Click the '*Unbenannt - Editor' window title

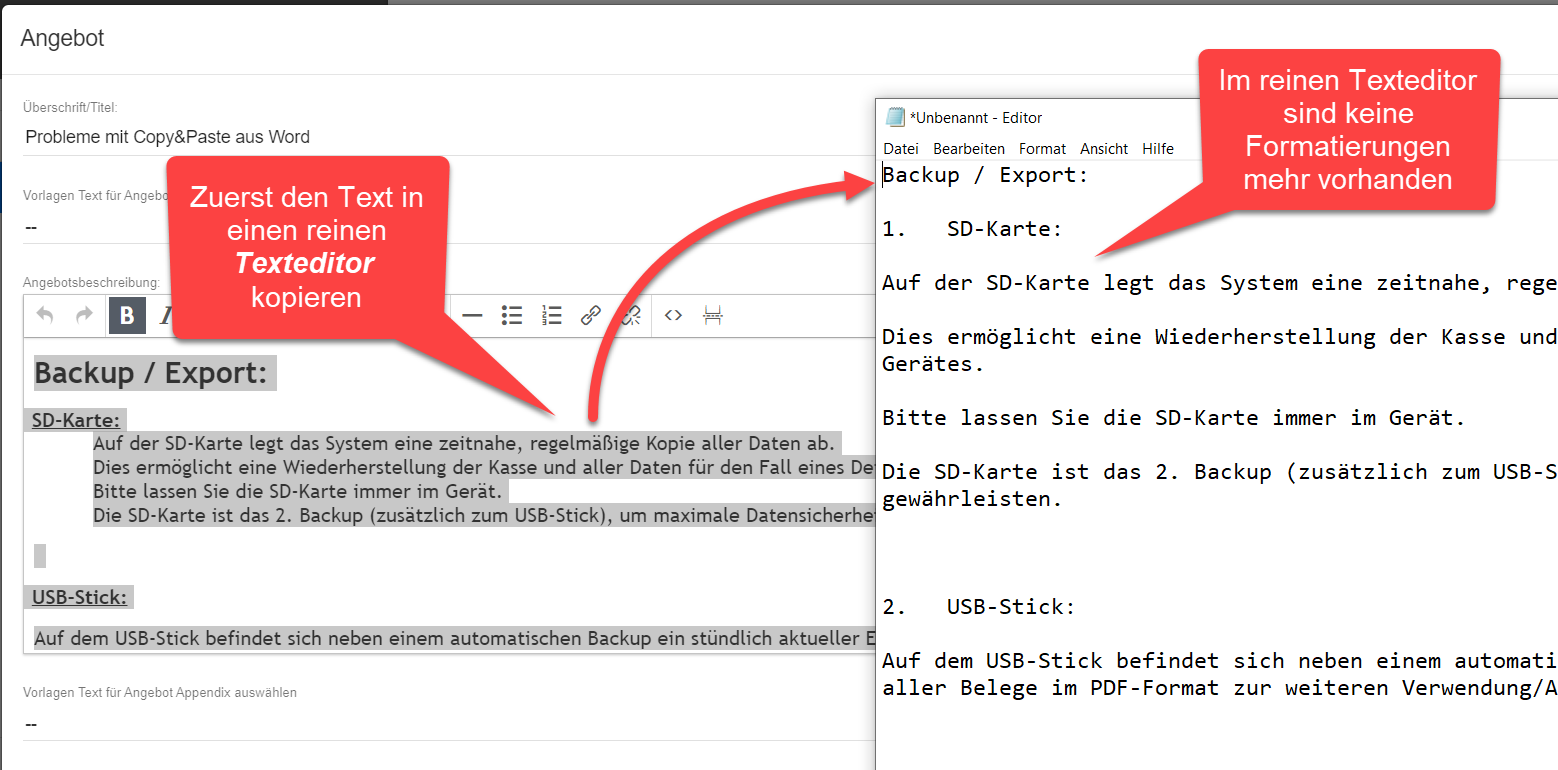[x=976, y=118]
